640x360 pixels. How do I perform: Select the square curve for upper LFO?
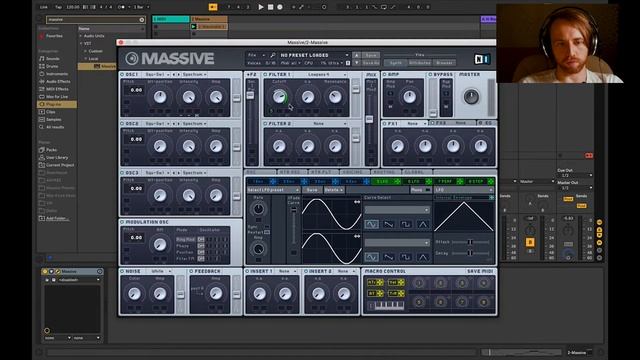[x=406, y=224]
